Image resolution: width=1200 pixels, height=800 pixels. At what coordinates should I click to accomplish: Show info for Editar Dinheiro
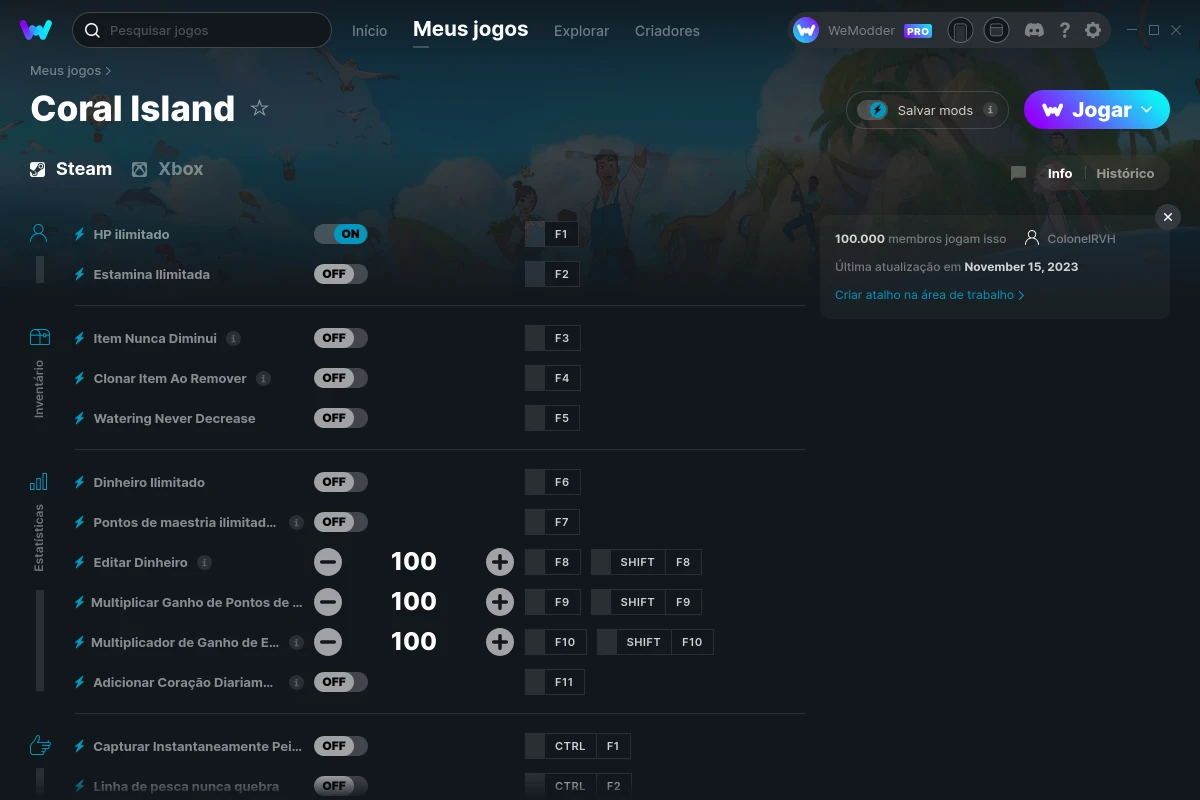[204, 562]
